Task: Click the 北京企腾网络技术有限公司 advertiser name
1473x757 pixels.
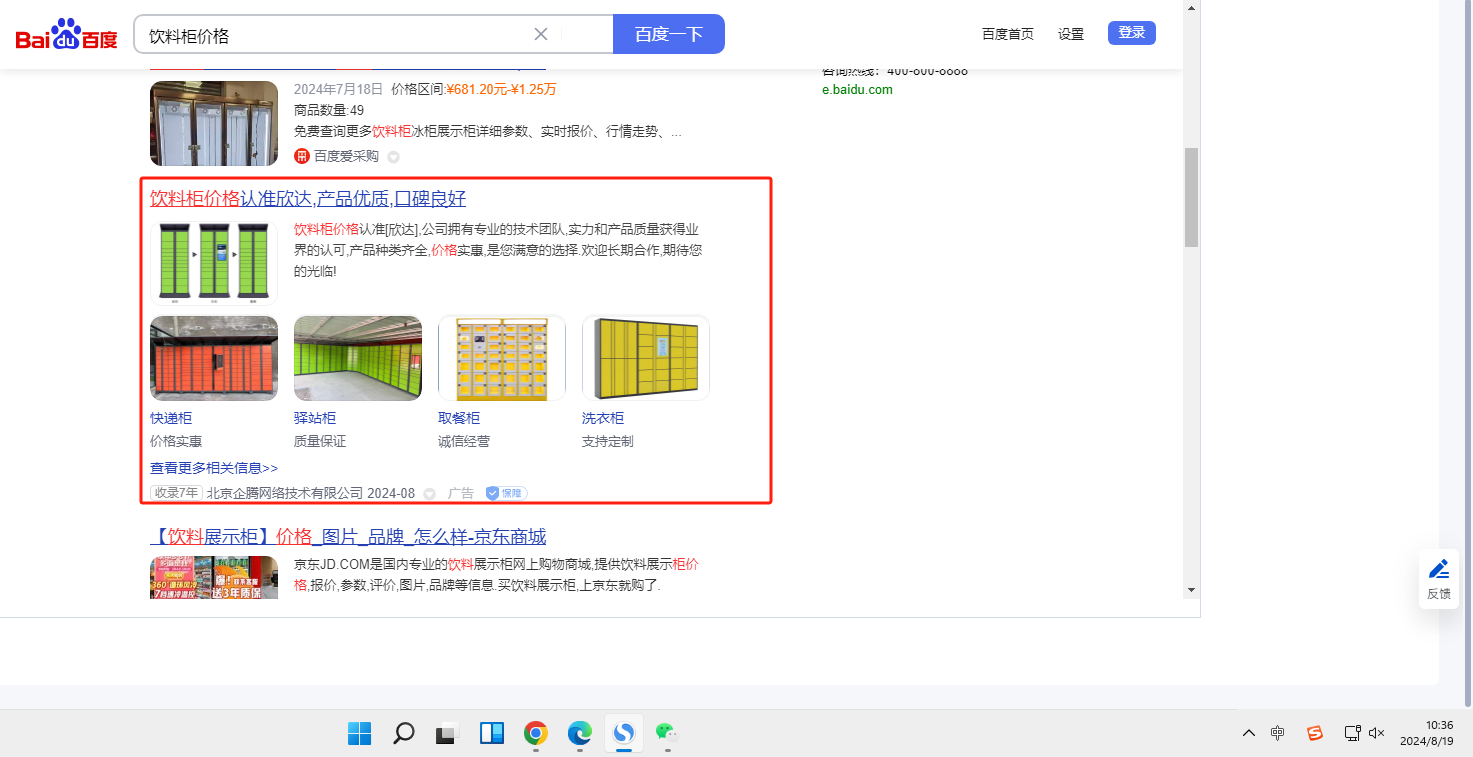Action: (285, 493)
